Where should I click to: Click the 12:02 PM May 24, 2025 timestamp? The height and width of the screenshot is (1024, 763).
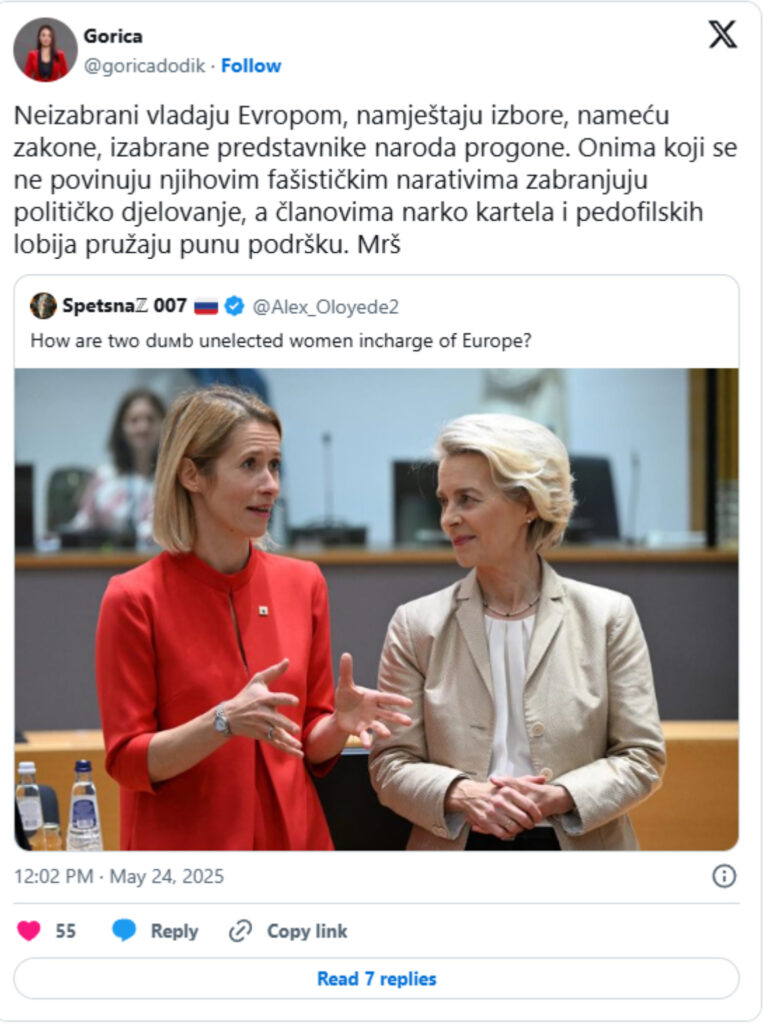click(119, 876)
